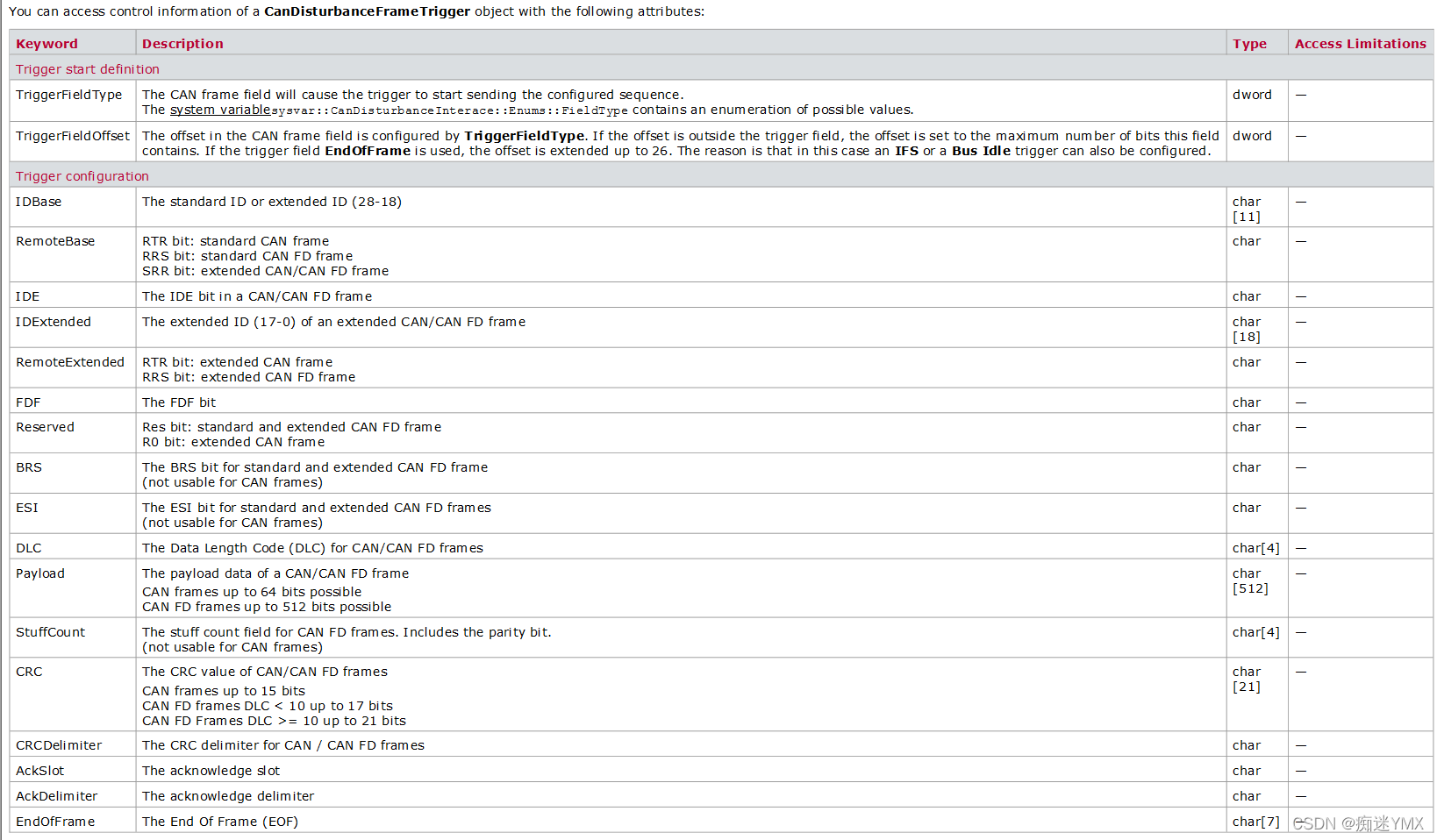Click the Type column header

pos(1257,43)
